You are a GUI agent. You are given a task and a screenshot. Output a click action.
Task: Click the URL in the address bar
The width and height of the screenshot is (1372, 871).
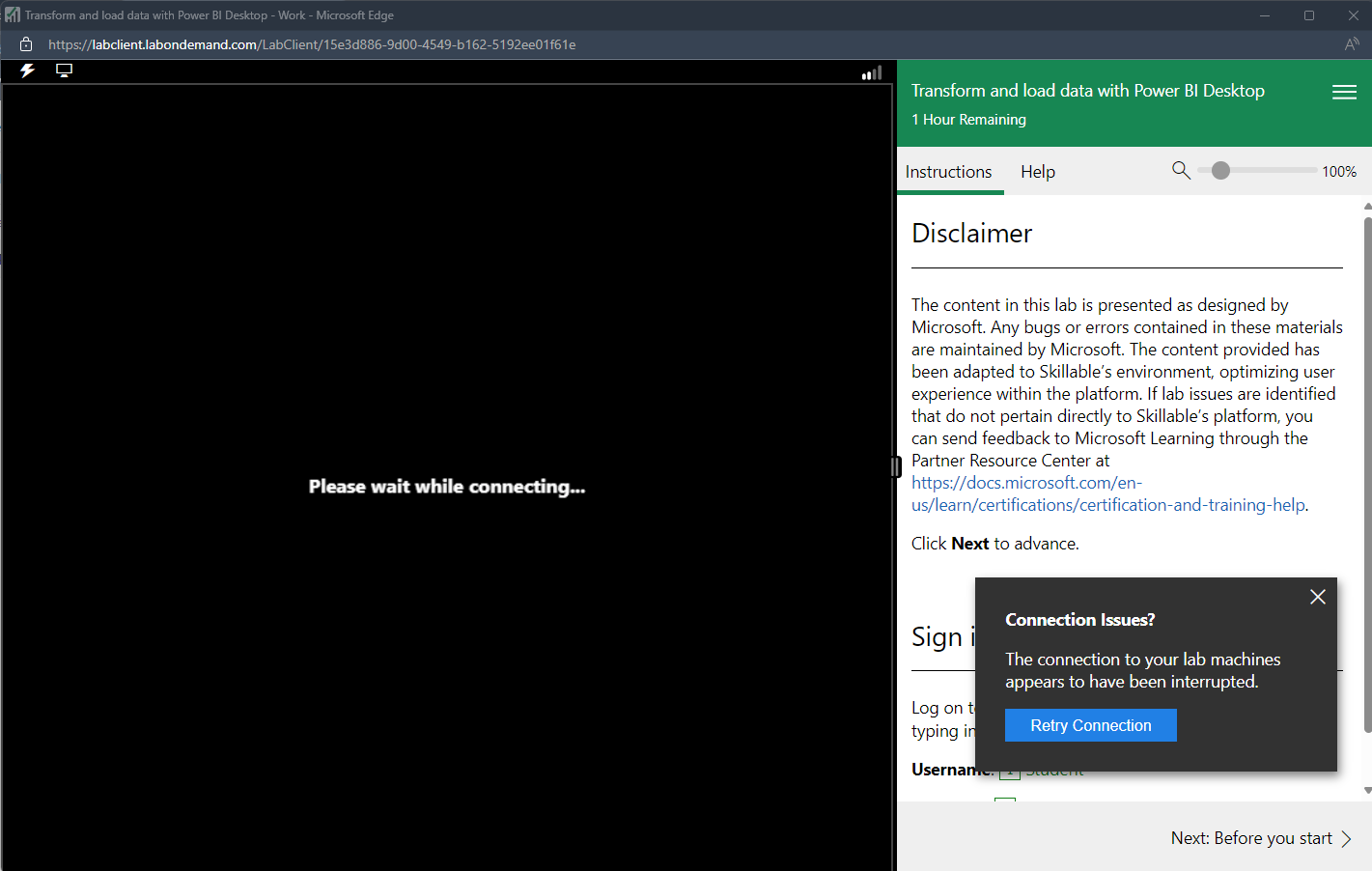pyautogui.click(x=312, y=44)
